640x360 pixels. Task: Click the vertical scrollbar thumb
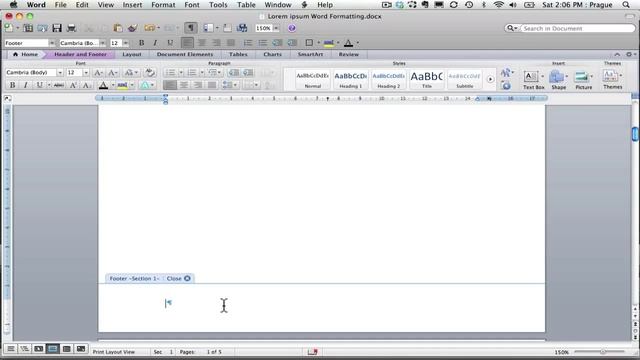[x=635, y=134]
